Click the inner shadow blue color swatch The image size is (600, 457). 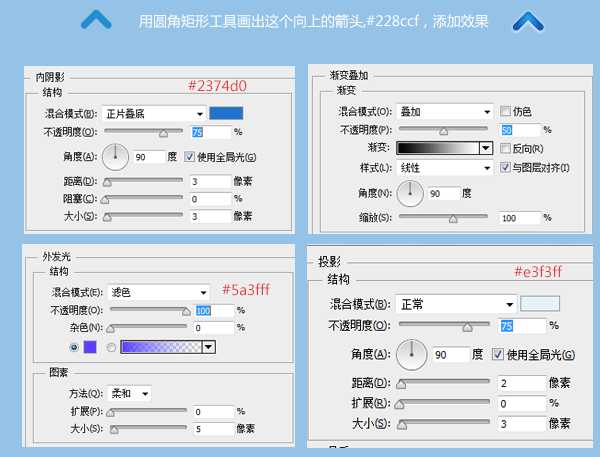point(226,113)
